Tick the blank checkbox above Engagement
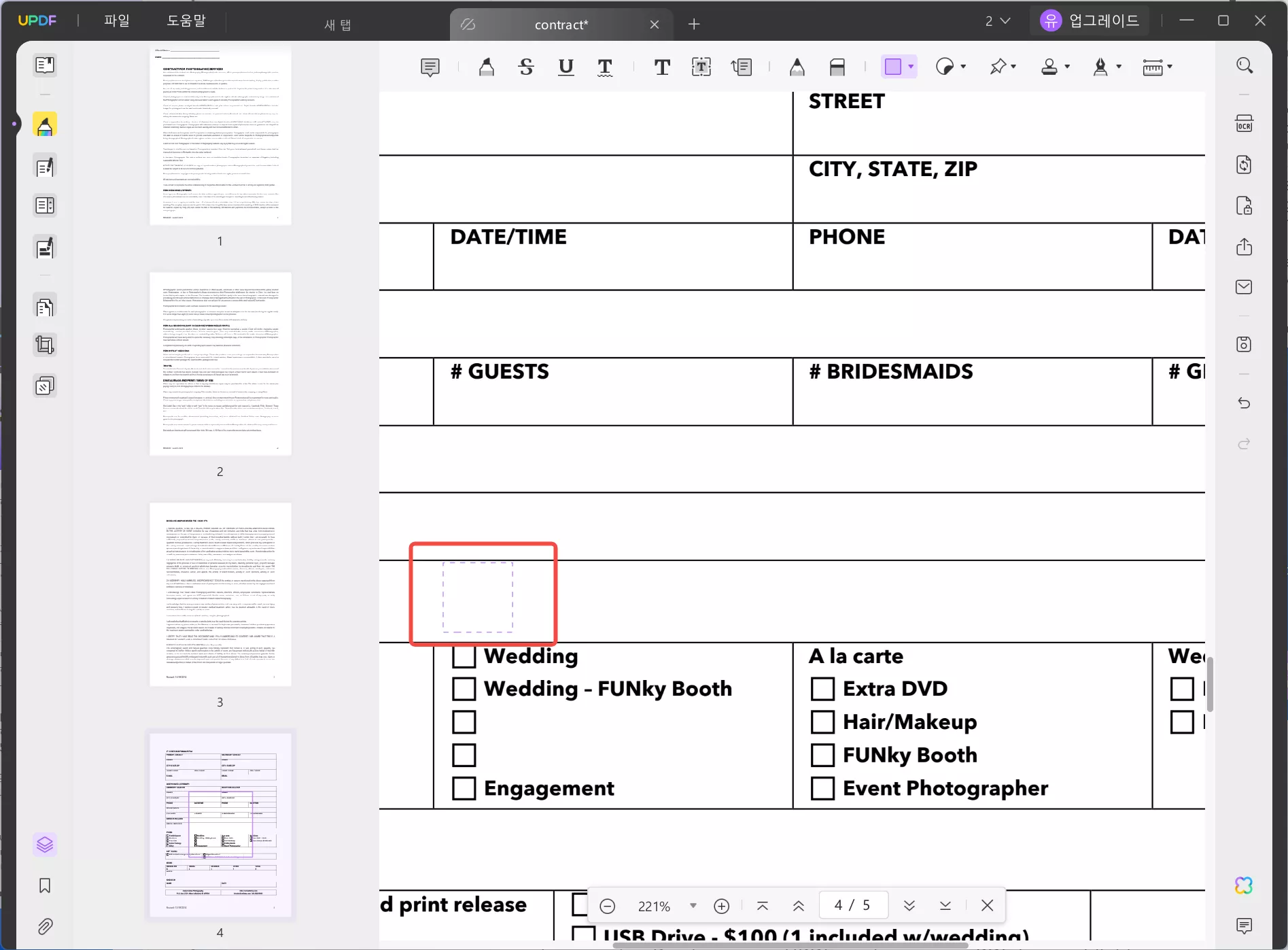Image resolution: width=1288 pixels, height=950 pixels. pos(464,756)
